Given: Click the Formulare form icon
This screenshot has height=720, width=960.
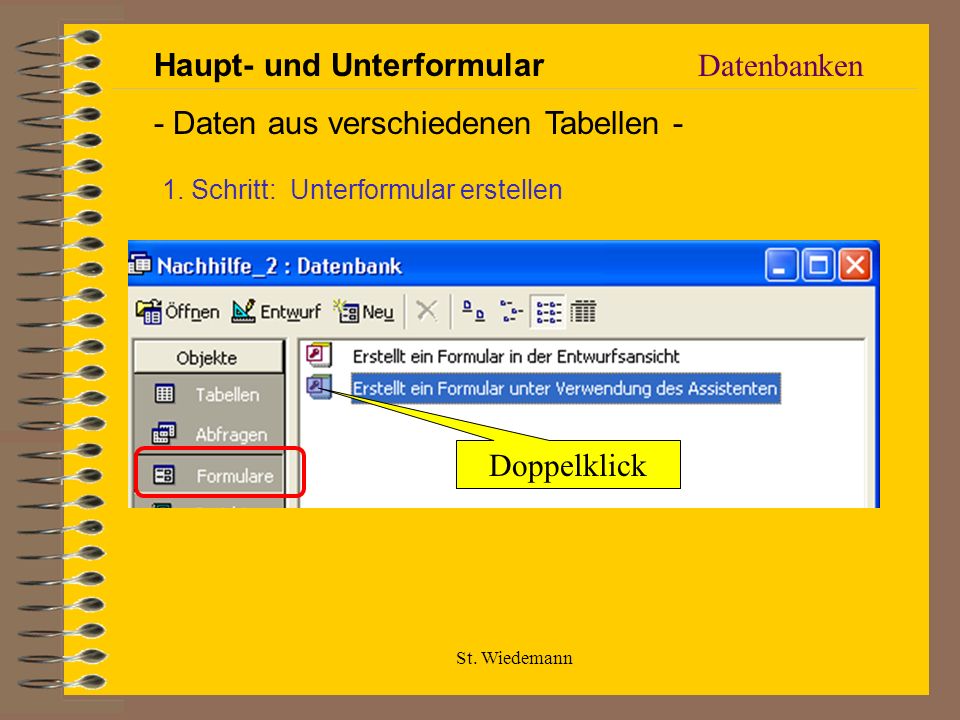Looking at the screenshot, I should point(164,474).
